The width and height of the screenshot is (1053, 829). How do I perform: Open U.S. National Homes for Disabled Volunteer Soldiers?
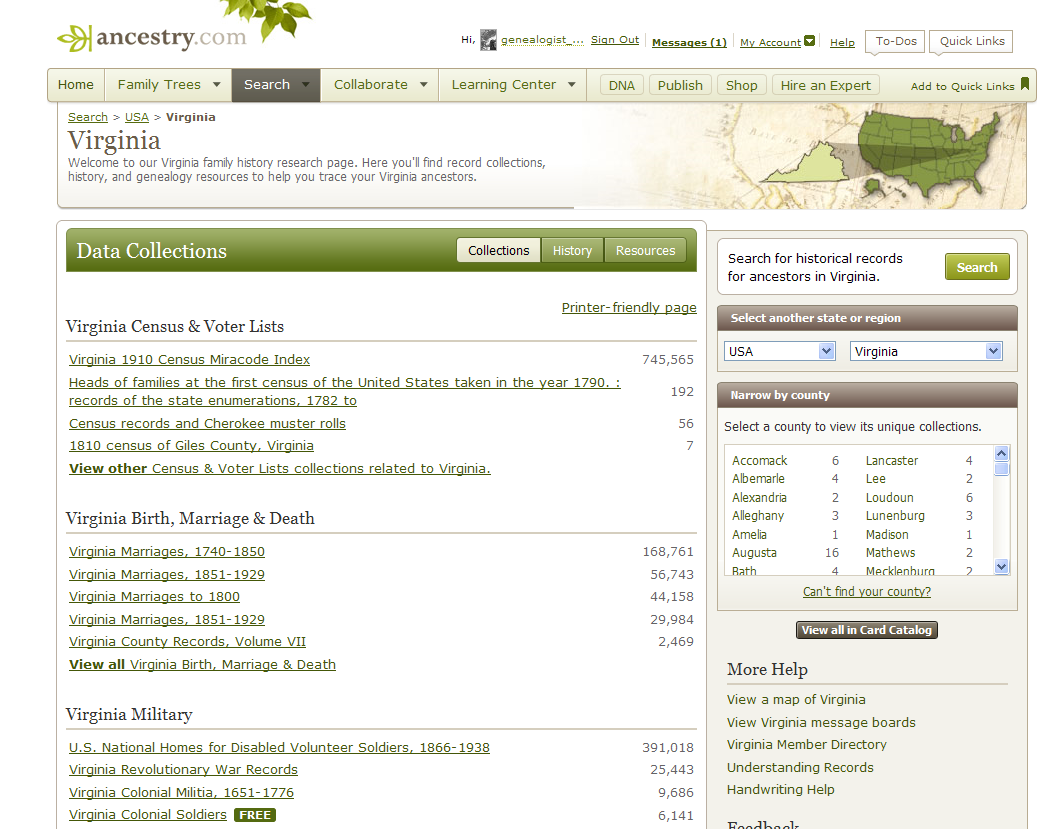pyautogui.click(x=279, y=748)
